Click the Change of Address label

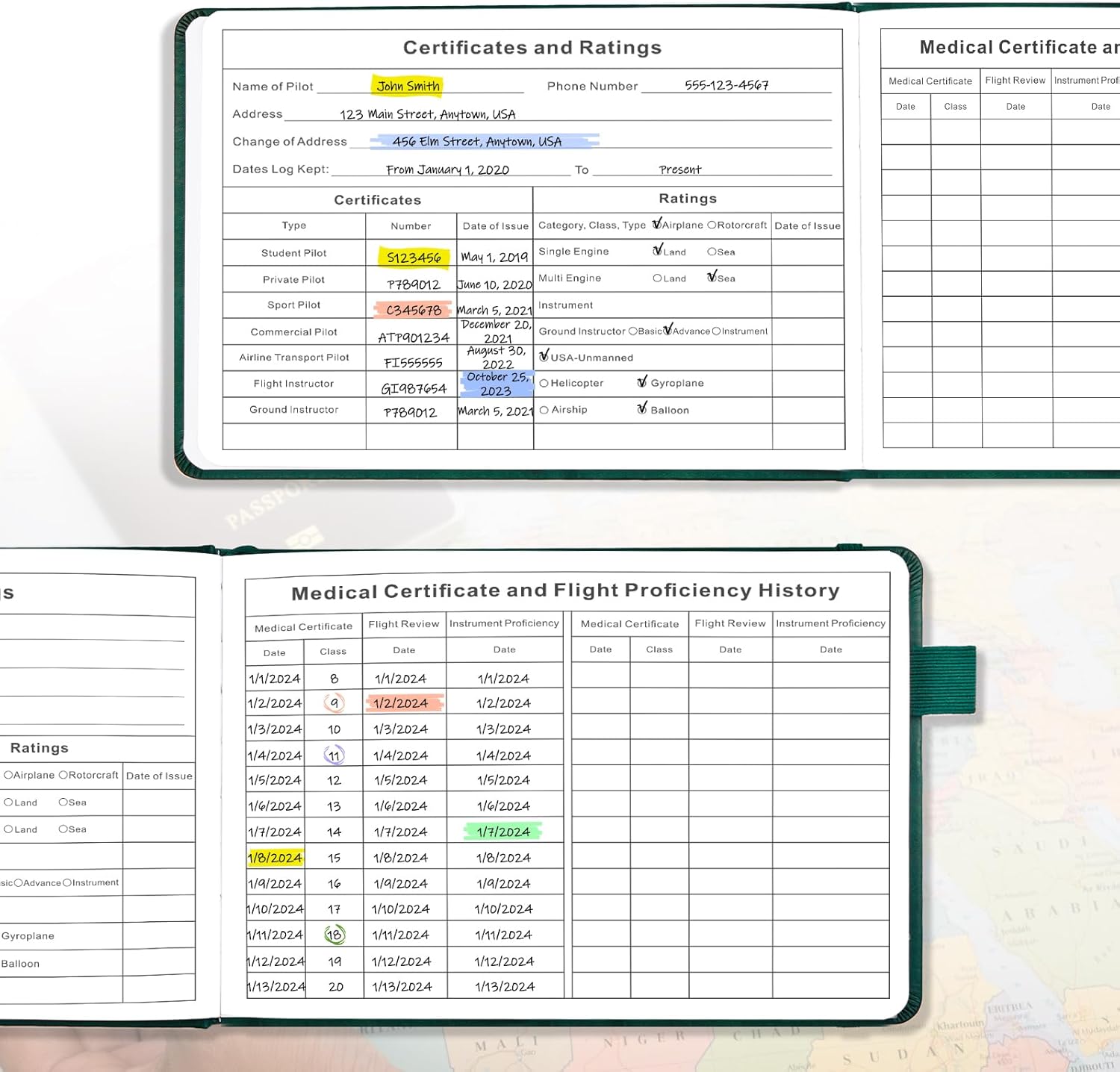click(x=290, y=142)
